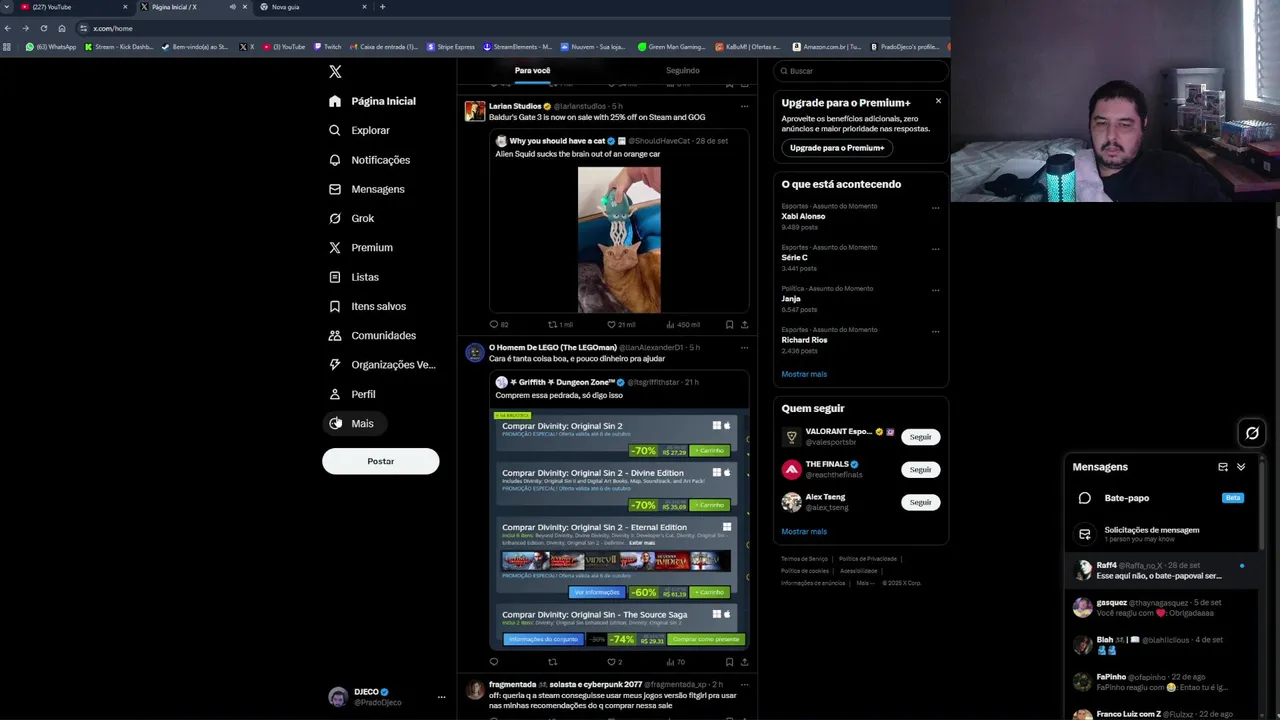Close the Upgrade para o Premium+ card
1280x720 pixels.
tap(938, 101)
